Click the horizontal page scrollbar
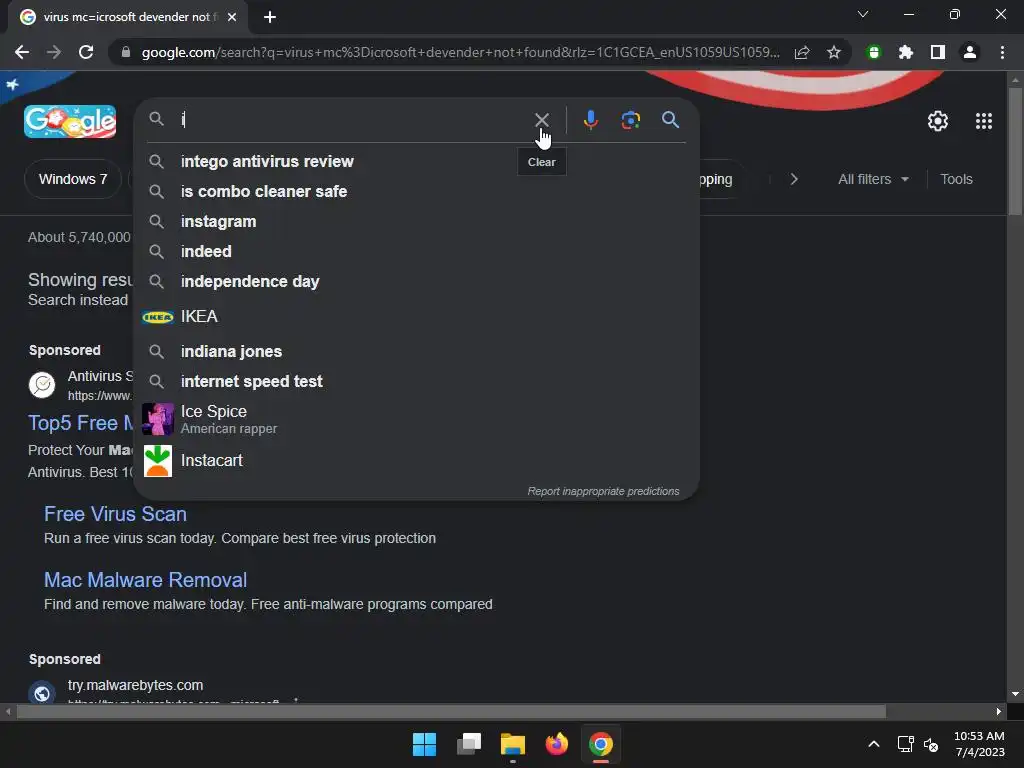Viewport: 1024px width, 768px height. point(451,711)
